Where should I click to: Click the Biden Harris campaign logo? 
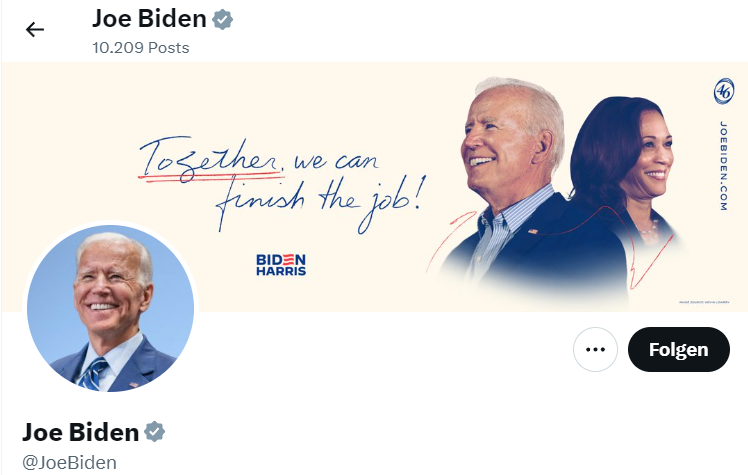[281, 265]
